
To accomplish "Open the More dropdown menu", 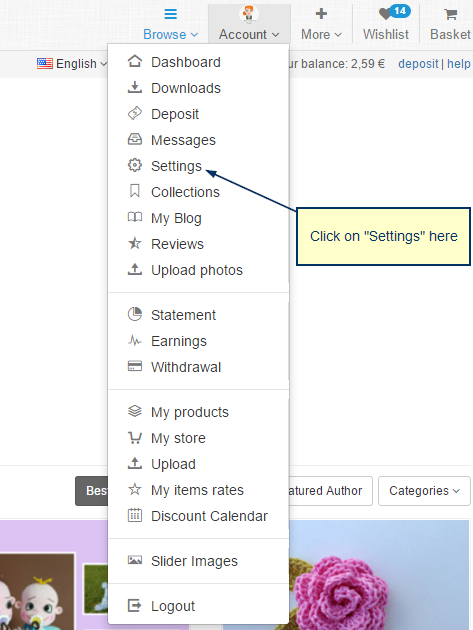I will point(321,24).
